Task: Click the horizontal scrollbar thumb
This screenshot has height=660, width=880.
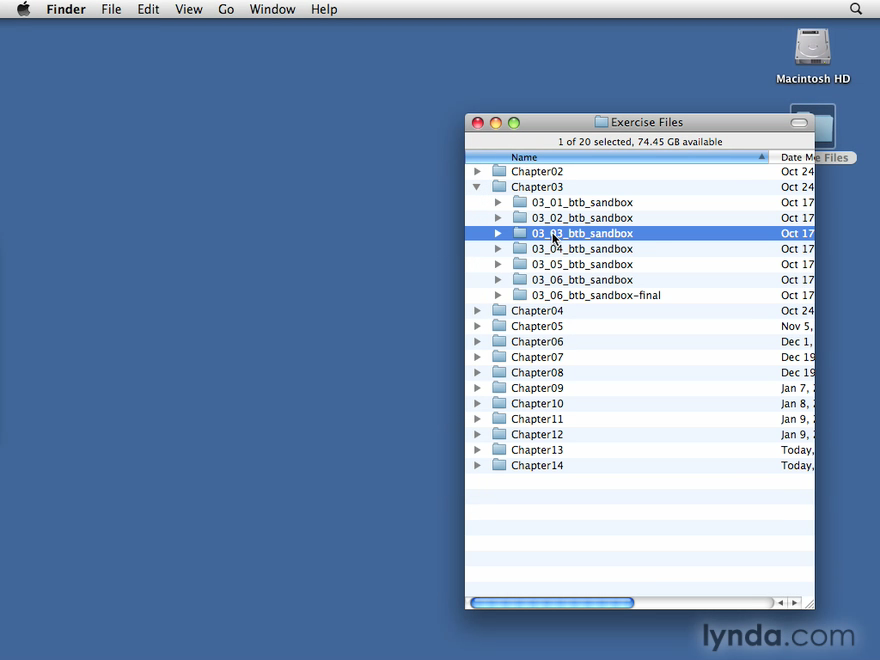Action: (x=552, y=603)
